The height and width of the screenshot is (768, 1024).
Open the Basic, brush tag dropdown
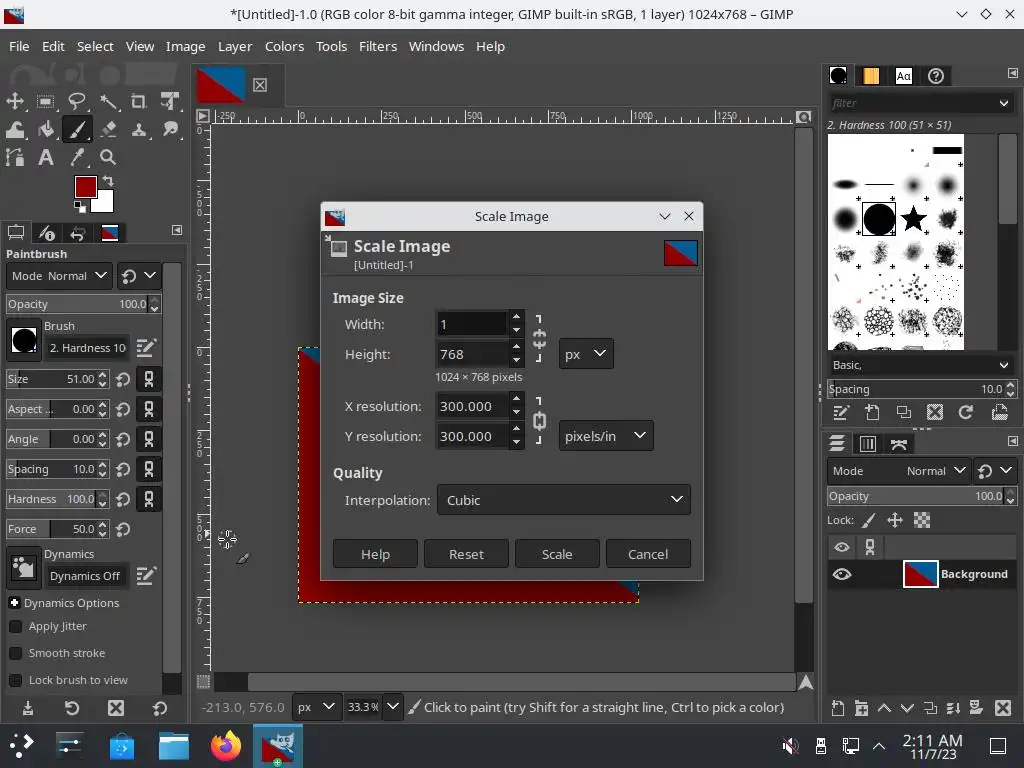(x=920, y=364)
